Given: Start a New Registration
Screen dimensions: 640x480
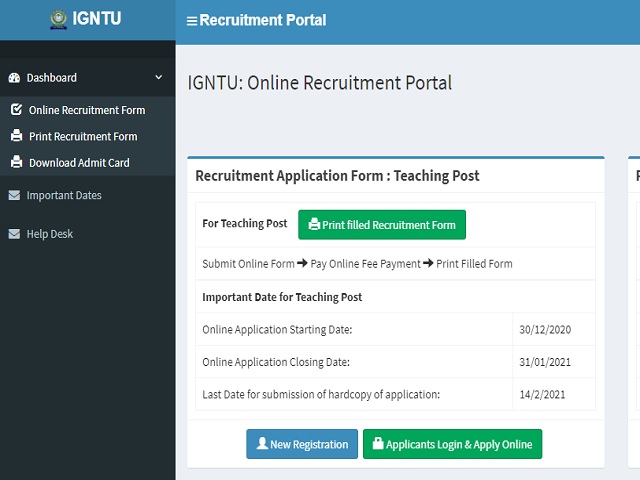Looking at the screenshot, I should pyautogui.click(x=302, y=444).
